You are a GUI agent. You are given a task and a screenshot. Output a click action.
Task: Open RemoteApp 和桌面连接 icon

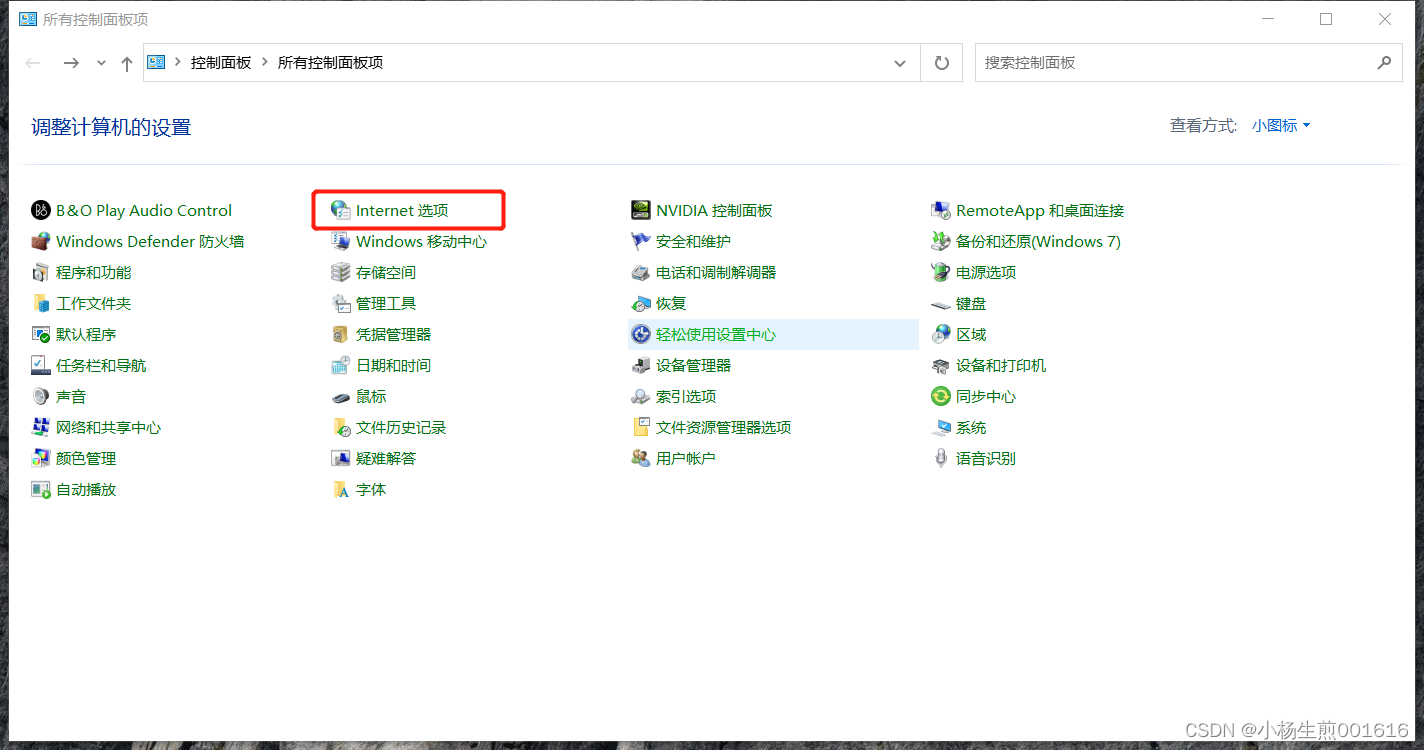(x=941, y=210)
